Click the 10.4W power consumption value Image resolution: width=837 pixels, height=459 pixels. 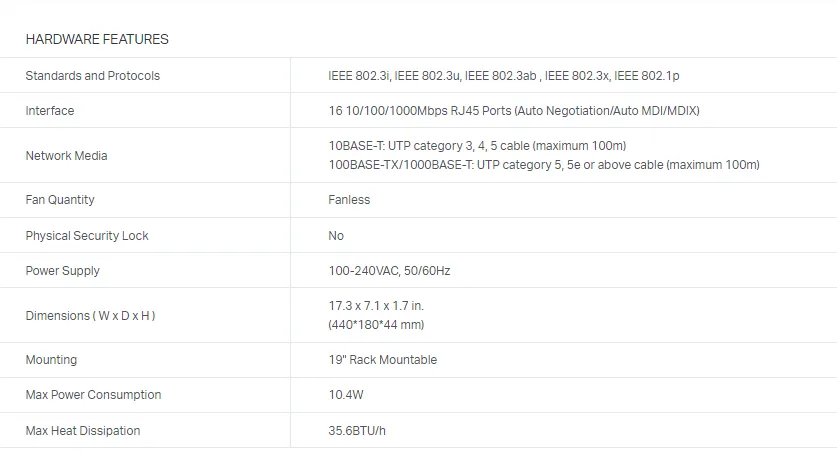[x=346, y=395]
